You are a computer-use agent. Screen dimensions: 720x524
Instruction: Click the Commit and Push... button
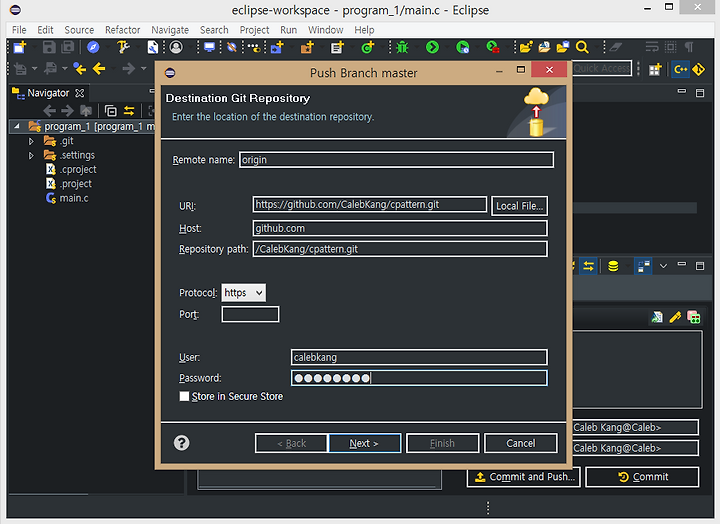(524, 477)
